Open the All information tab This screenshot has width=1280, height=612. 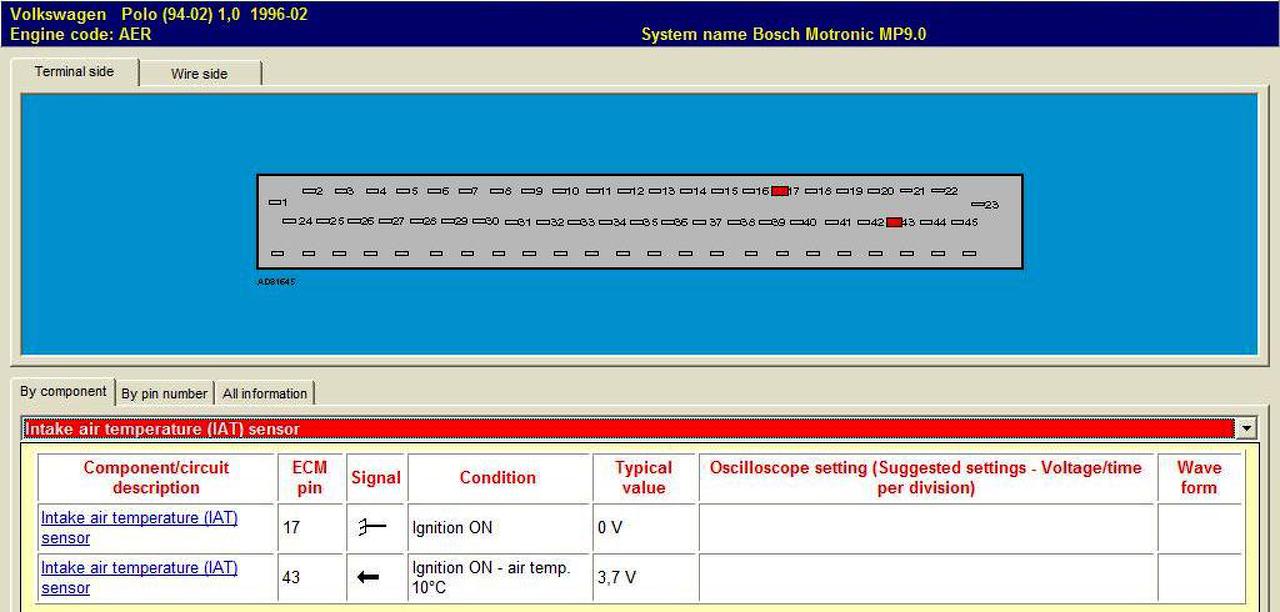pyautogui.click(x=265, y=394)
